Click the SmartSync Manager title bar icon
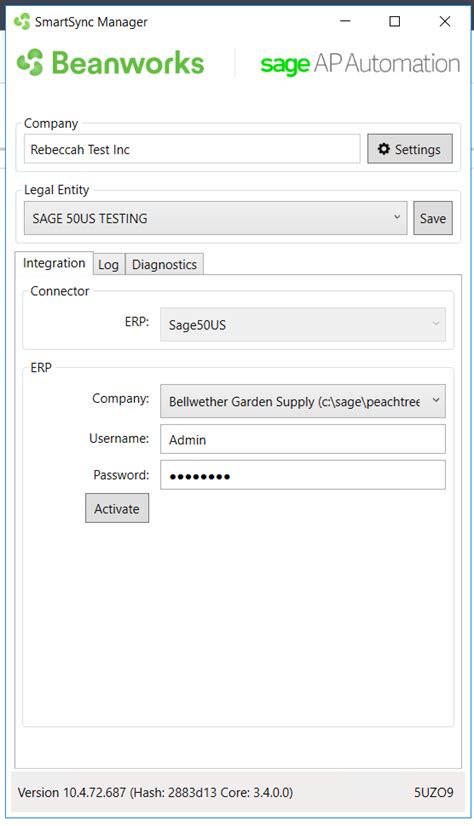The image size is (474, 826). 22,22
